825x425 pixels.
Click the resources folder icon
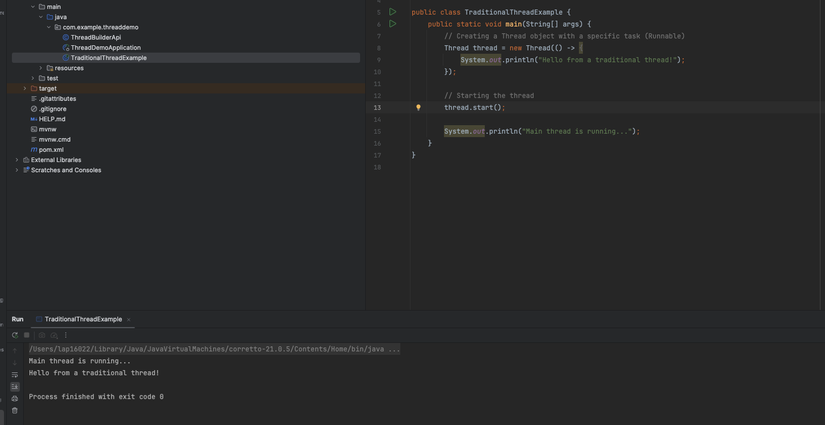(x=50, y=68)
